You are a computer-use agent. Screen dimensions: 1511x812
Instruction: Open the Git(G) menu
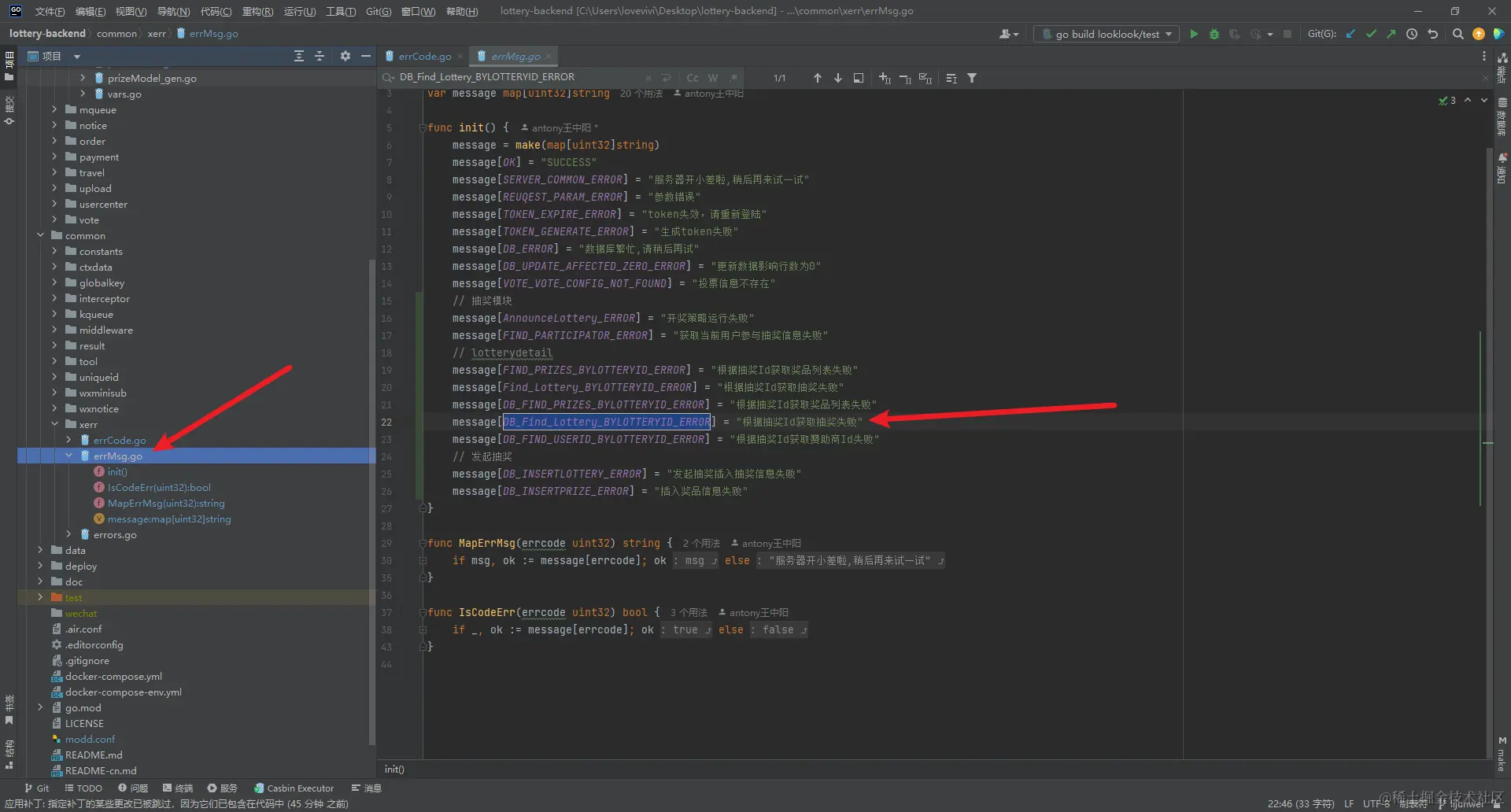[379, 11]
